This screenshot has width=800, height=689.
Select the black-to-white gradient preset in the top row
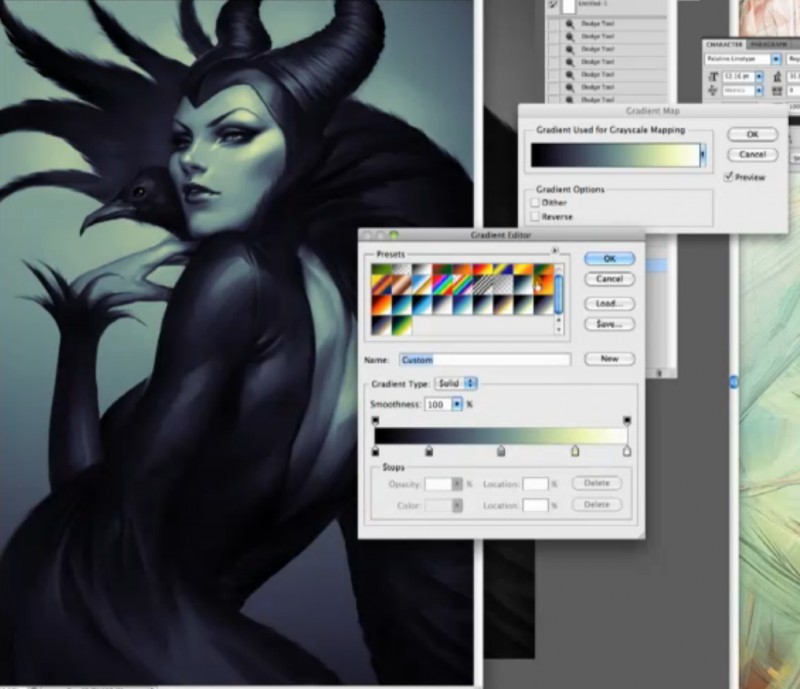pos(422,269)
